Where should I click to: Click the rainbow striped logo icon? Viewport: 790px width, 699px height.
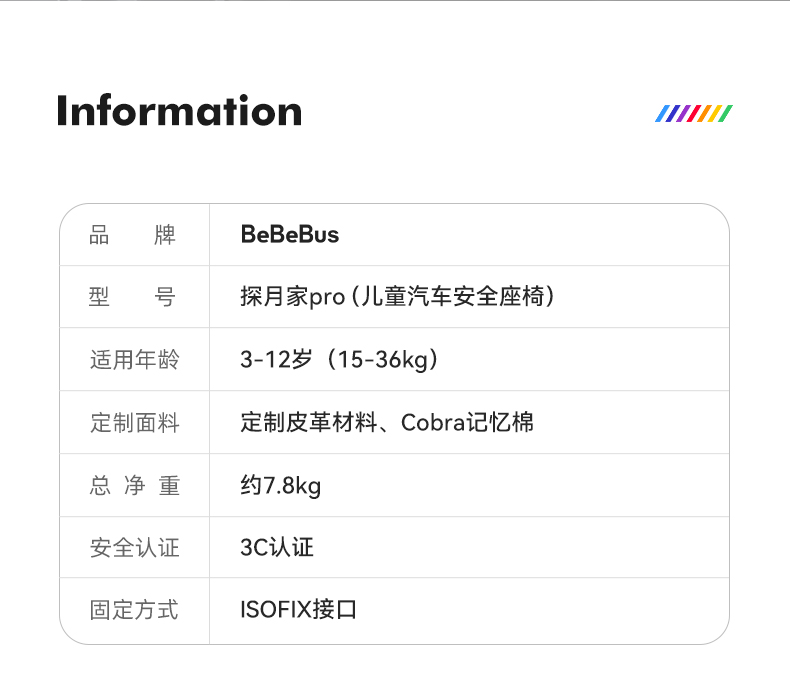(x=694, y=113)
